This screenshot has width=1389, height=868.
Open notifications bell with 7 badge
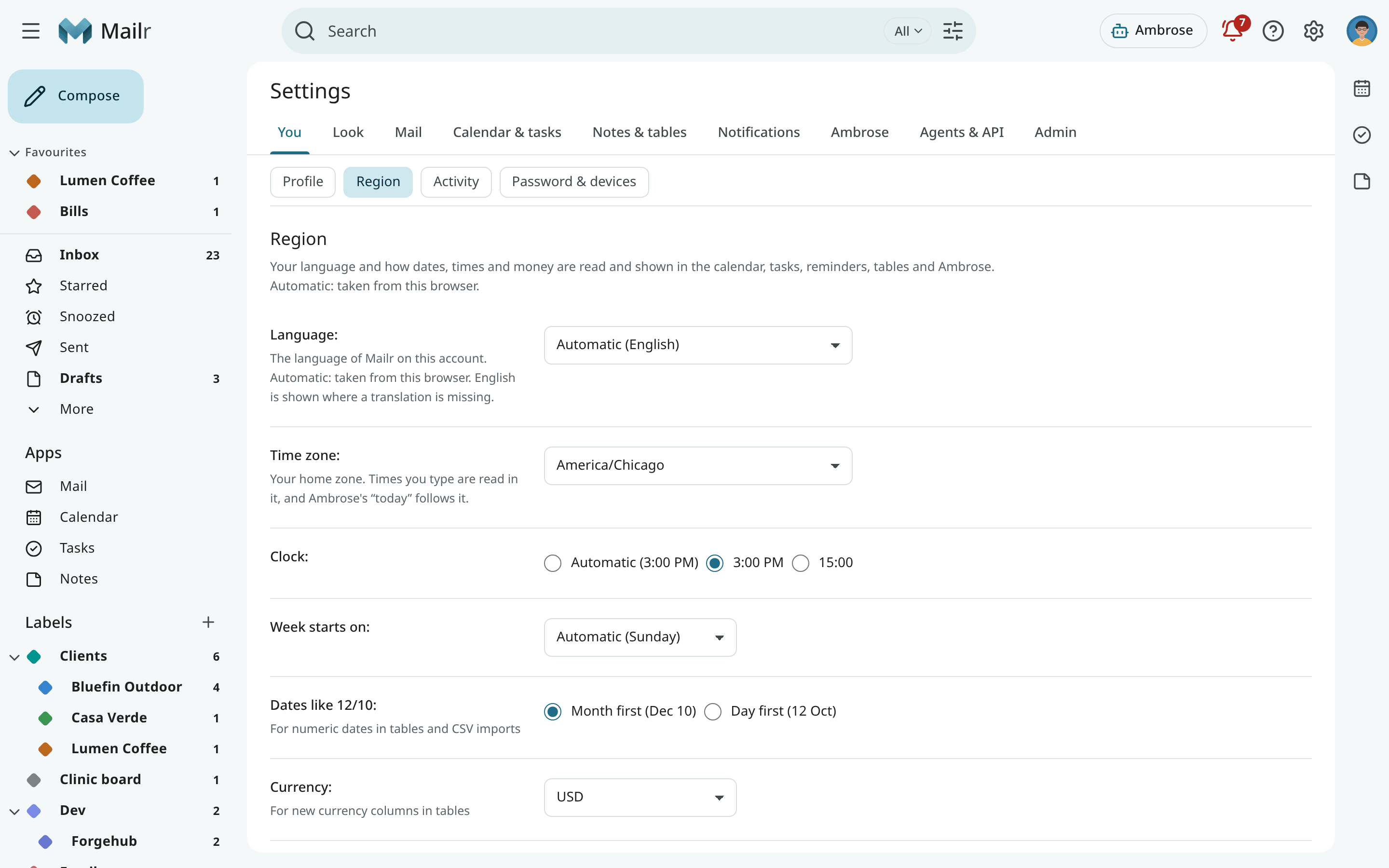tap(1232, 30)
